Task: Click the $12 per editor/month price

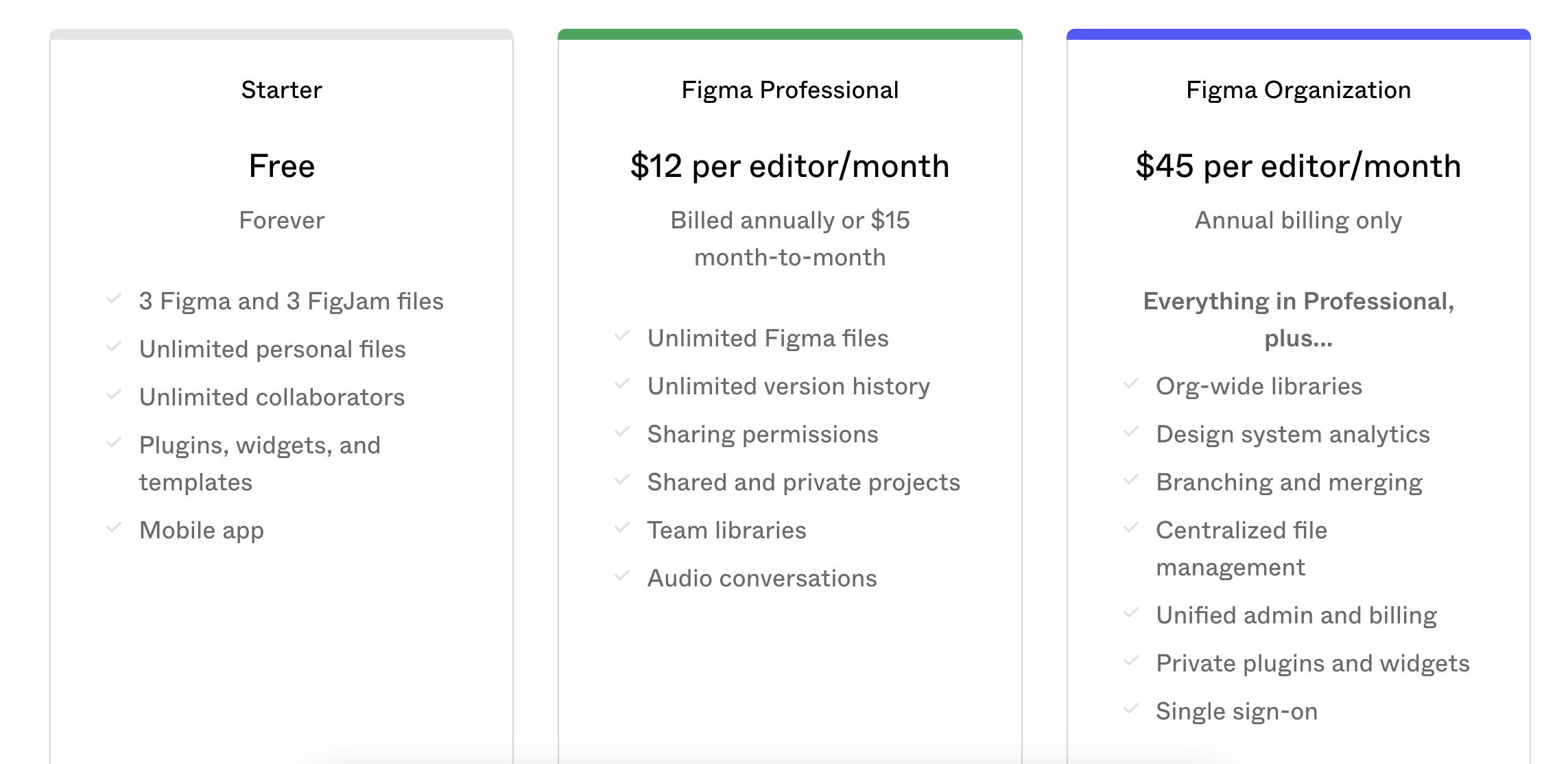Action: tap(789, 166)
